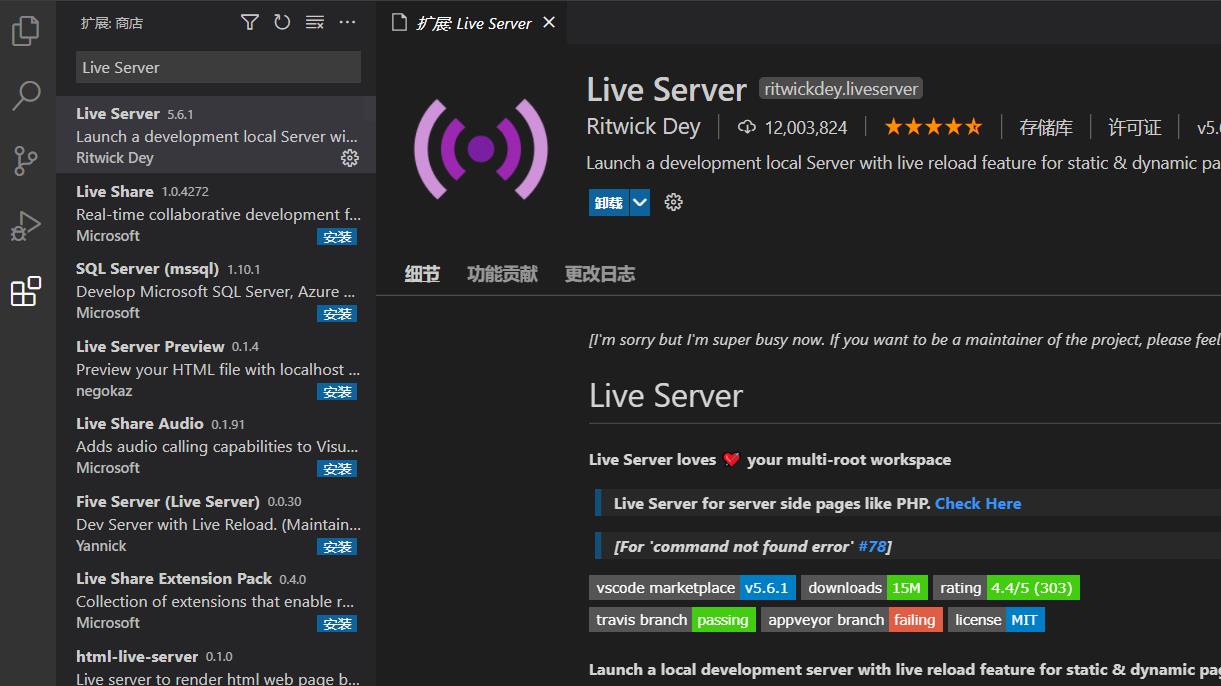
Task: Select the Live Share 1.0.4272 list entry
Action: (x=216, y=213)
